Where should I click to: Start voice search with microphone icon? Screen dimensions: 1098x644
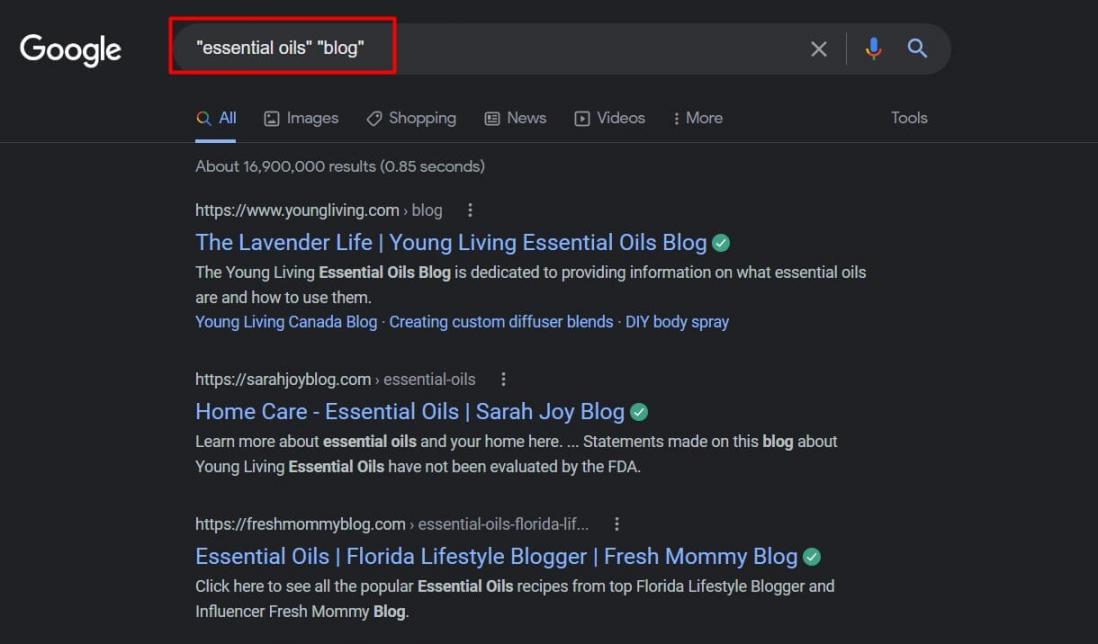[873, 48]
